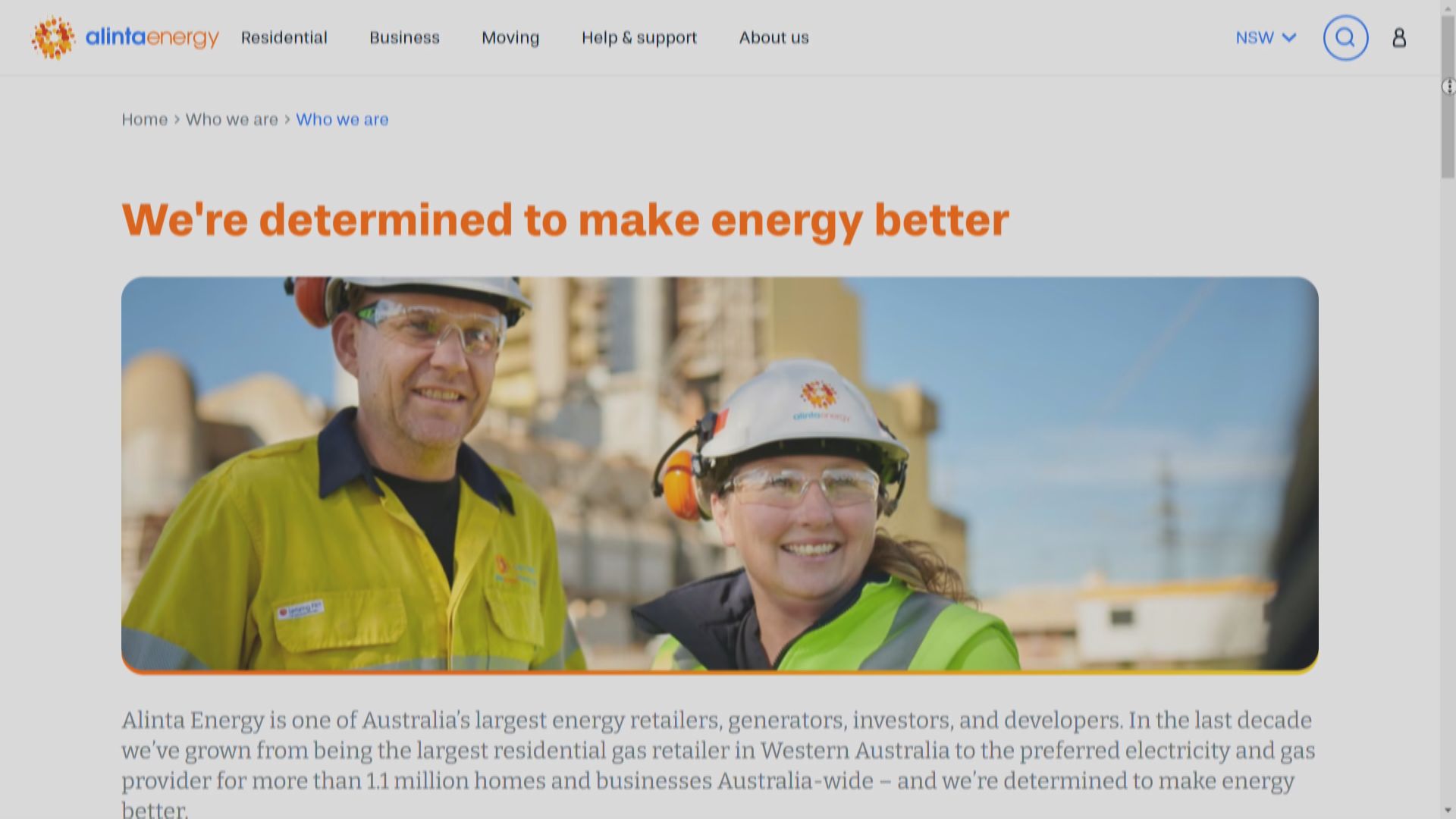Viewport: 1456px width, 819px height.
Task: Click the grey Who we are breadcrumb
Action: [x=232, y=120]
